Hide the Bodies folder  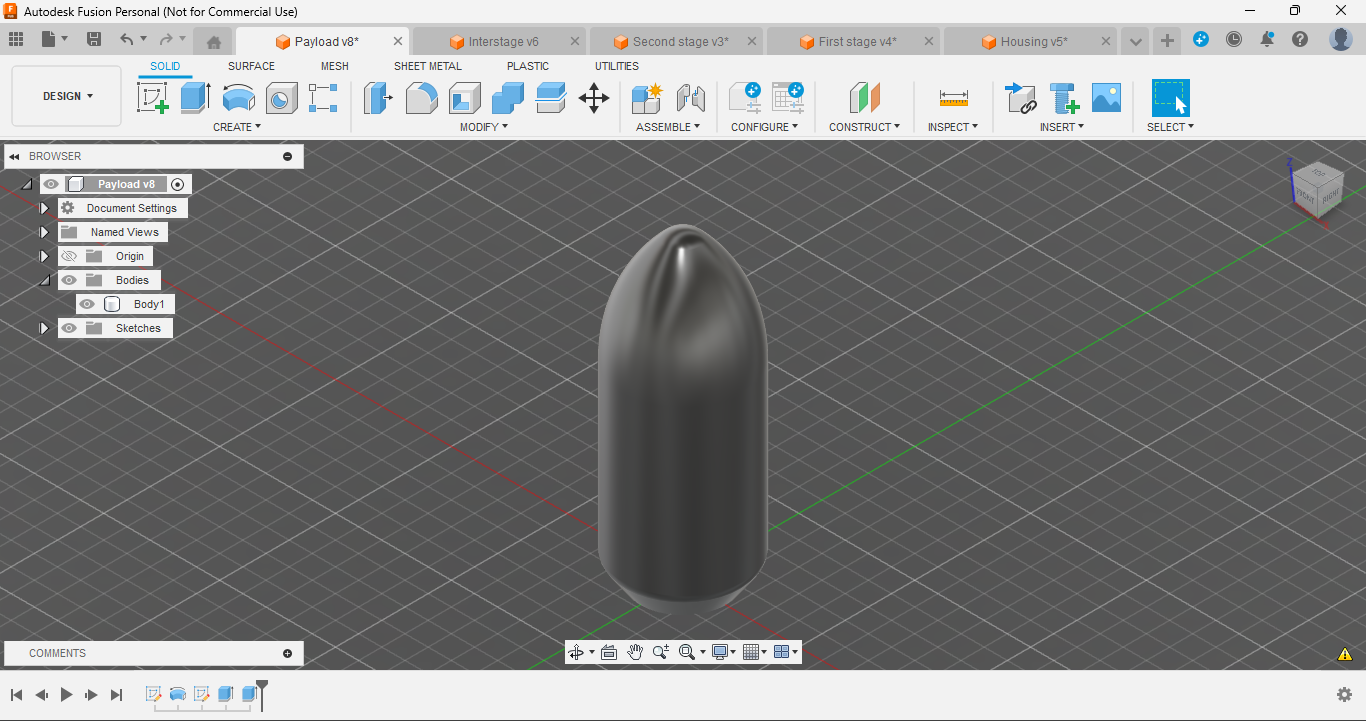click(x=69, y=280)
